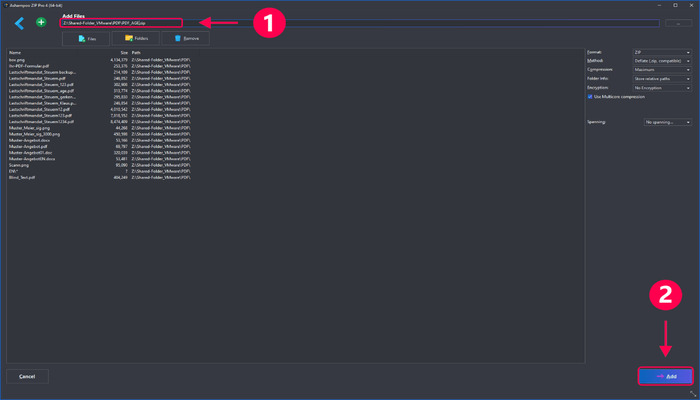Screen dimensions: 700x400
Task: Open the Folder Info dropdown
Action: coord(662,79)
